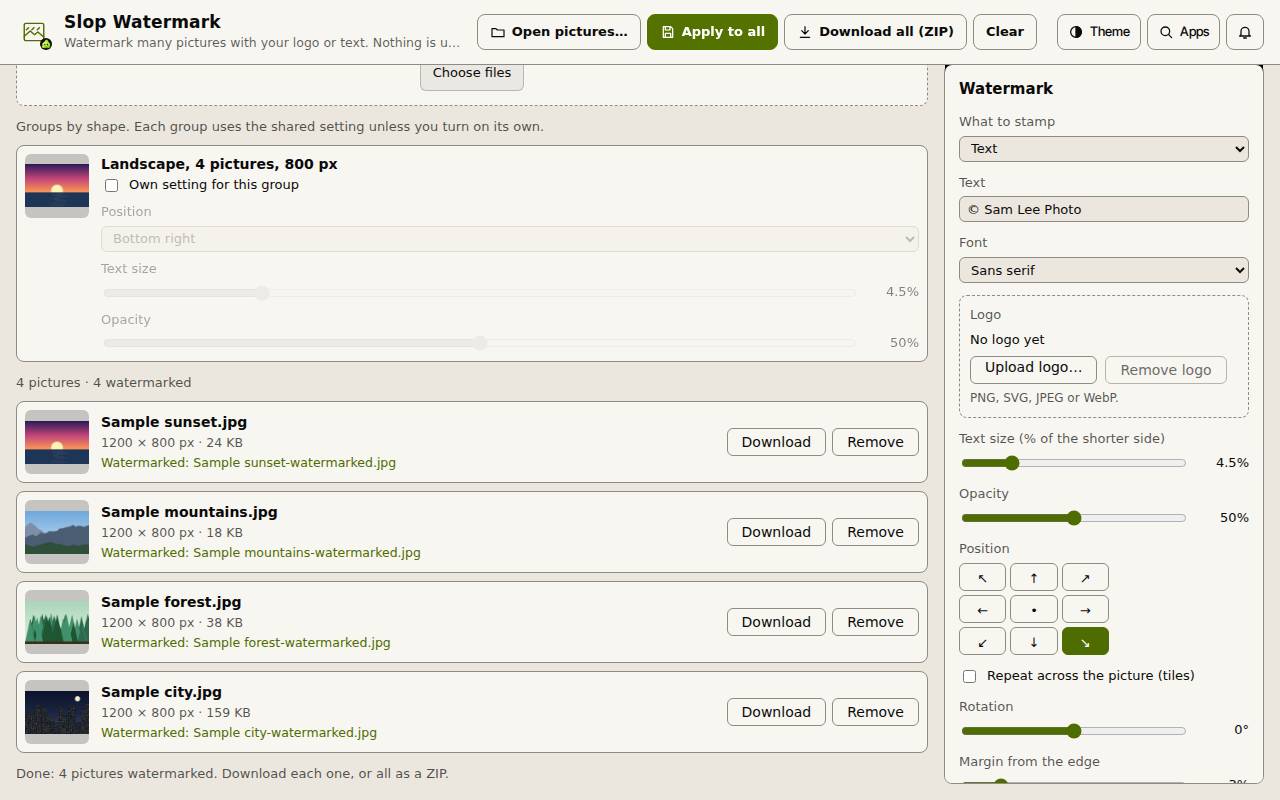Download Sample mountains.jpg
The image size is (1280, 800).
776,532
